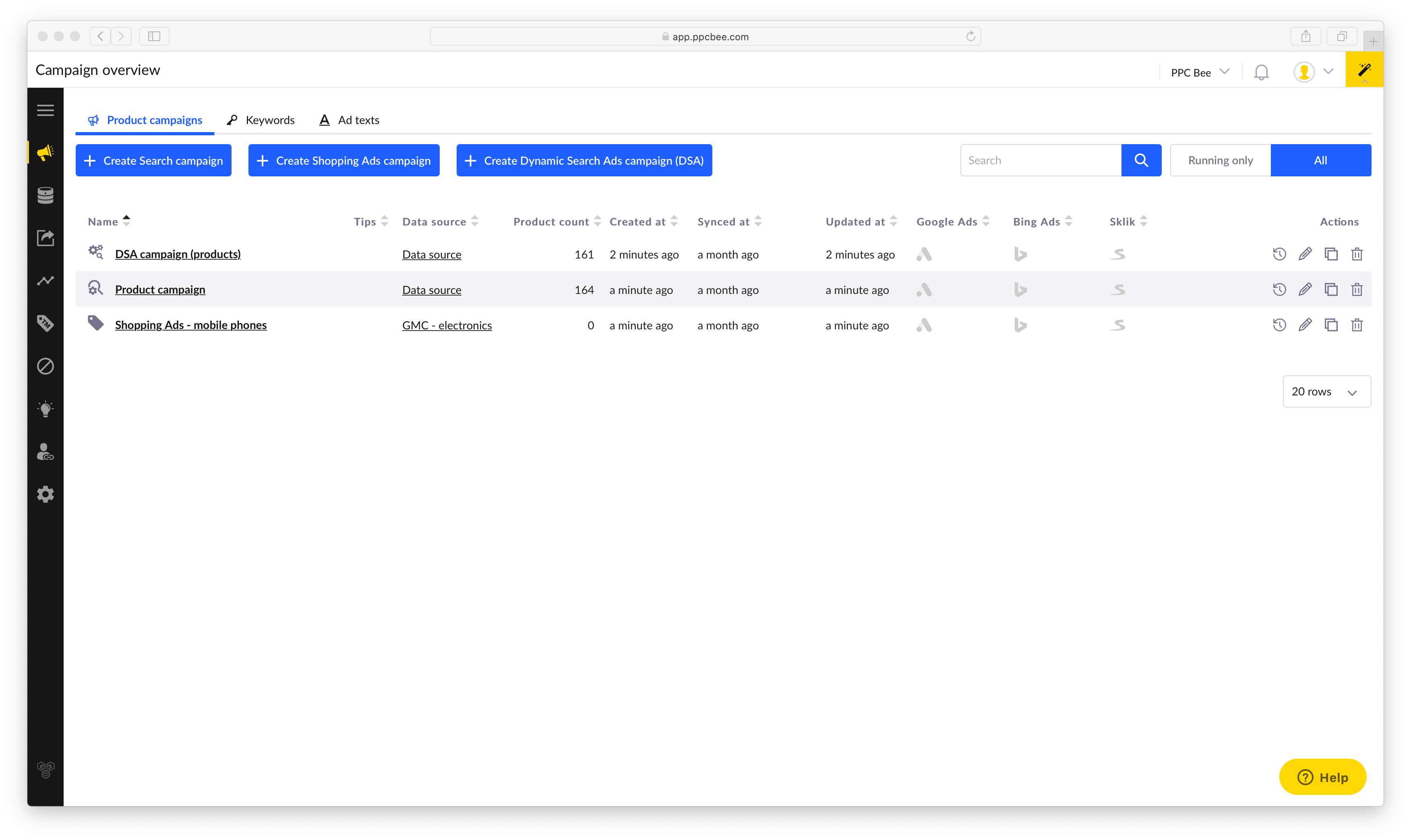
Task: Click Create Dynamic Search Ads campaign (DSA)
Action: point(583,160)
